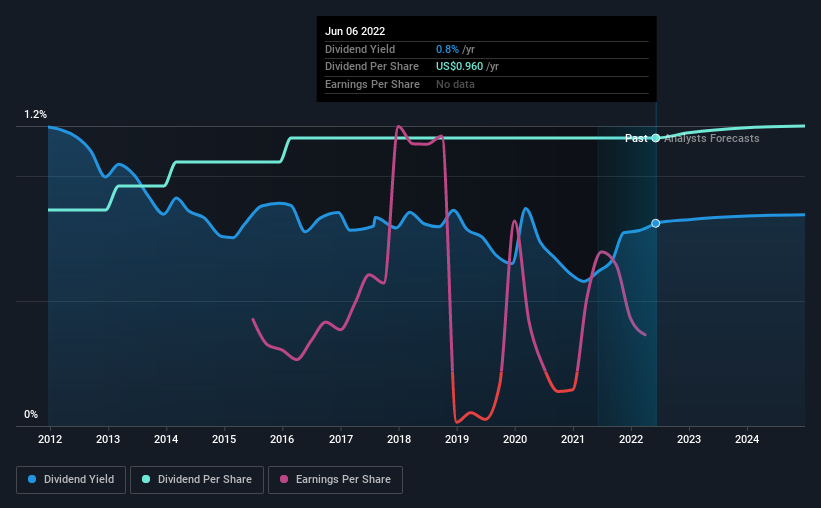Screen dimensions: 821x508
Task: Toggle the Dividend Yield legend button
Action: pos(71,480)
